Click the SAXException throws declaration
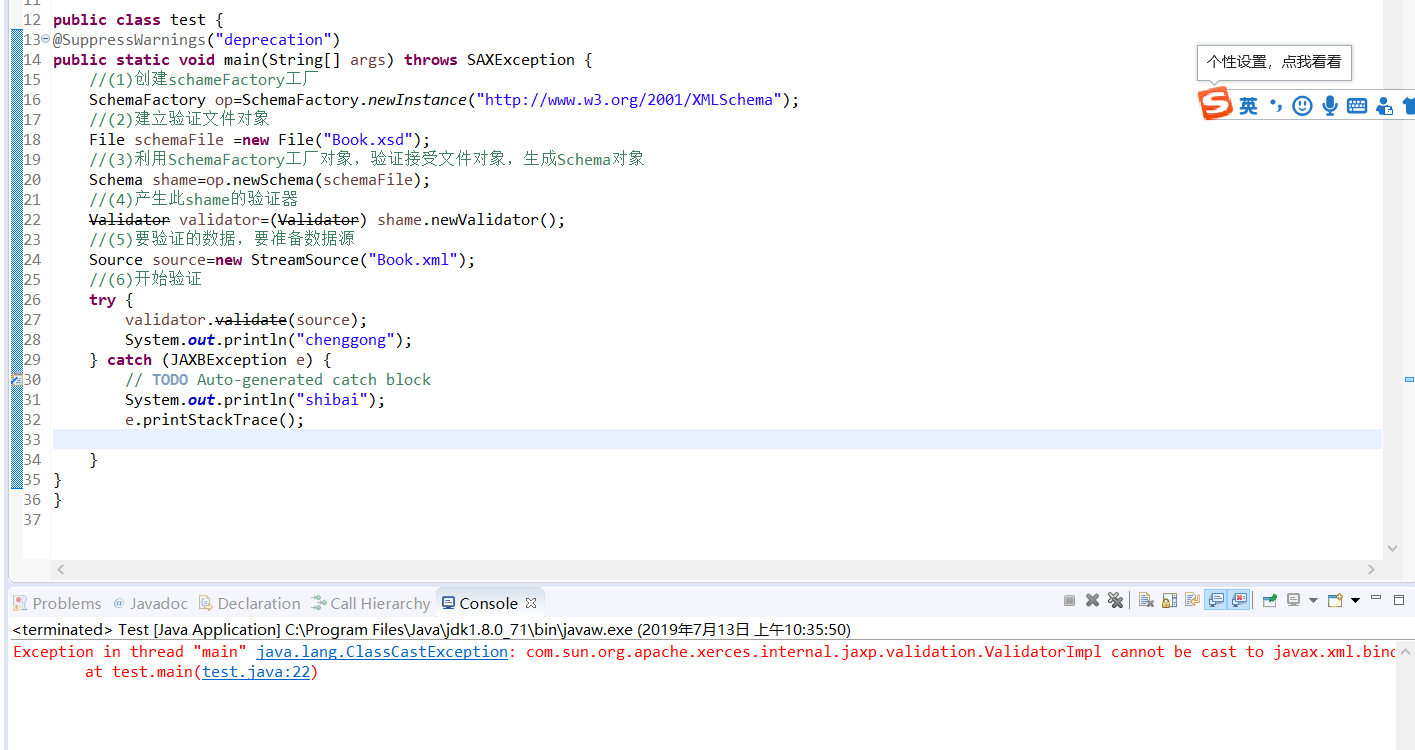 (x=521, y=60)
